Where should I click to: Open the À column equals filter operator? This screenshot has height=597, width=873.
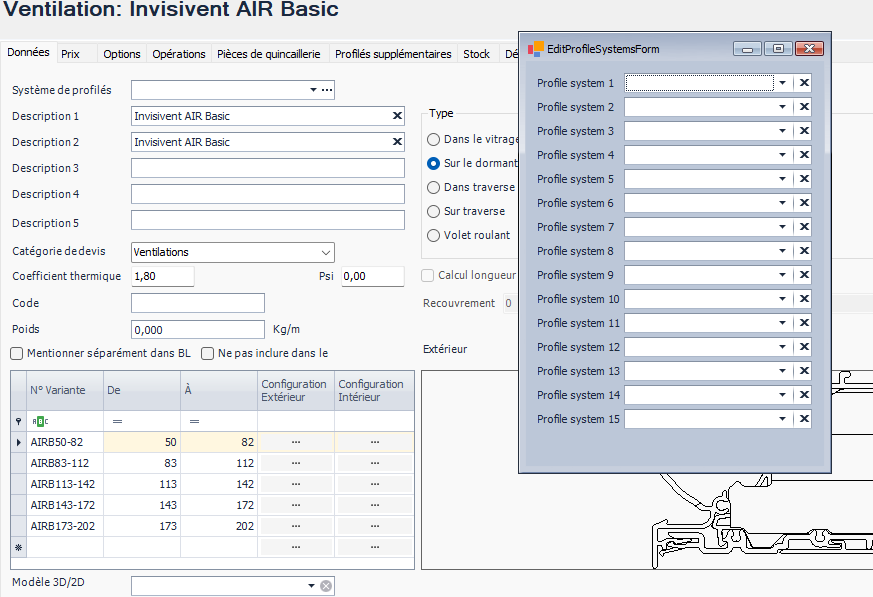coord(194,422)
